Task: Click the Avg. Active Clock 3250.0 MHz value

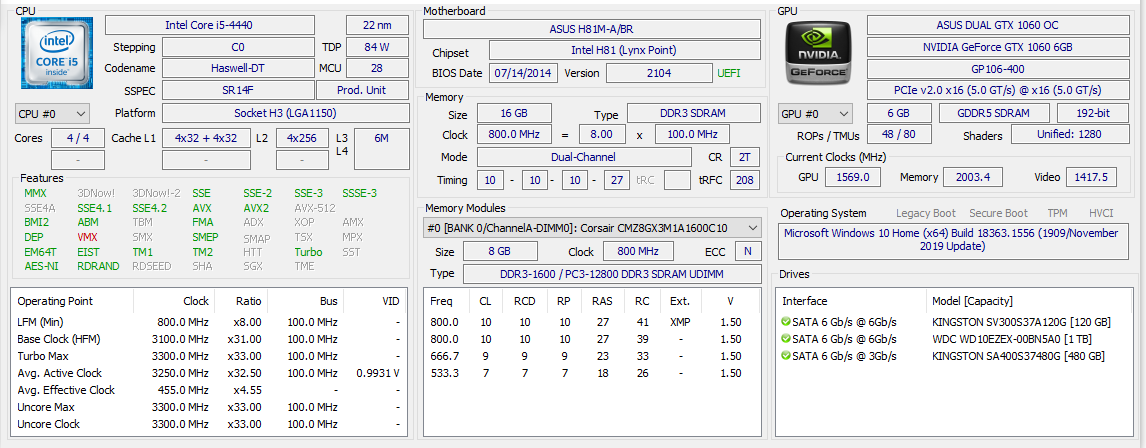Action: click(x=183, y=373)
